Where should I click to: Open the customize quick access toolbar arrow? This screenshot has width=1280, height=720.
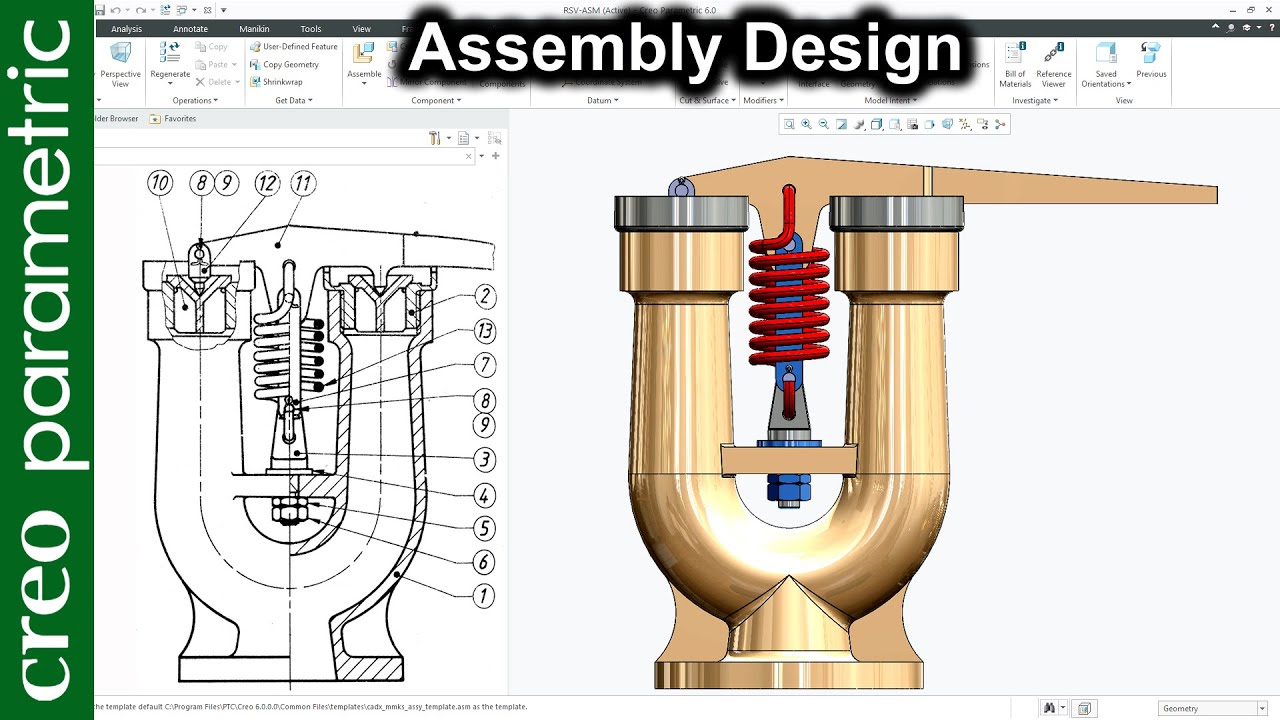tap(223, 10)
